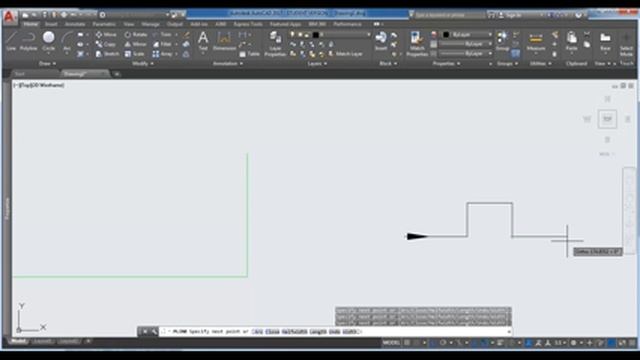Open the object color ByLayer dropdown
Screen dimensions: 640x360
click(x=467, y=35)
